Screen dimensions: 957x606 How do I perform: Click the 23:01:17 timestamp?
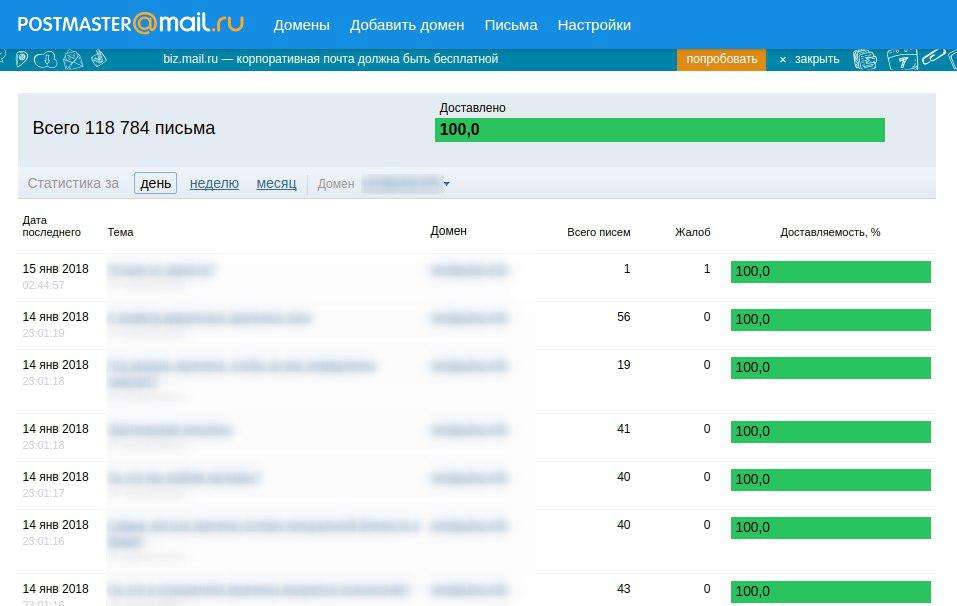pyautogui.click(x=43, y=493)
